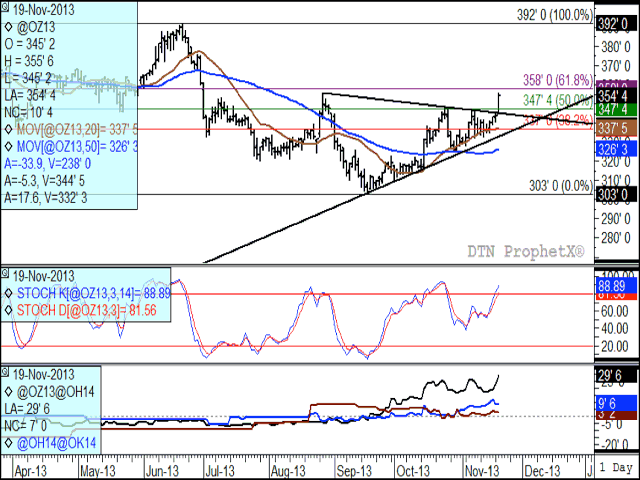Select the diamond marker beside @OH14@OK14 spread
640x480 pixels.
(9, 443)
